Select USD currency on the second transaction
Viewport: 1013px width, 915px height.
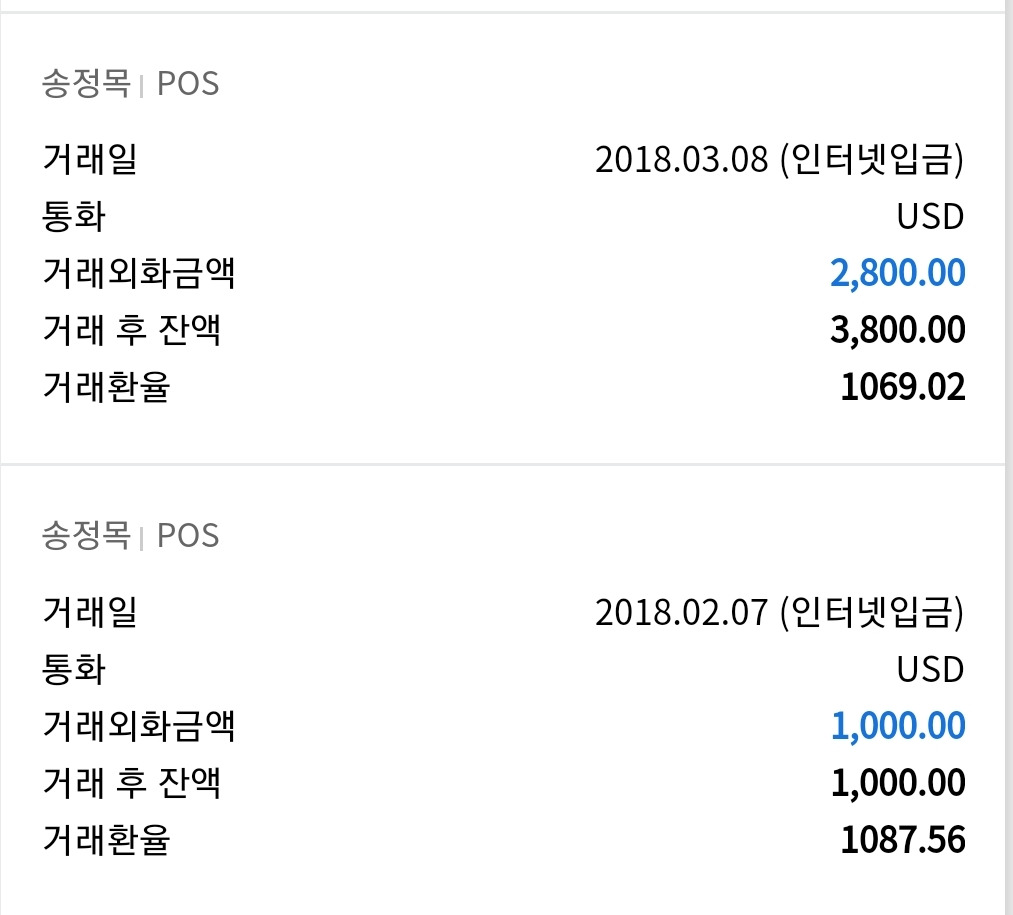pyautogui.click(x=930, y=669)
